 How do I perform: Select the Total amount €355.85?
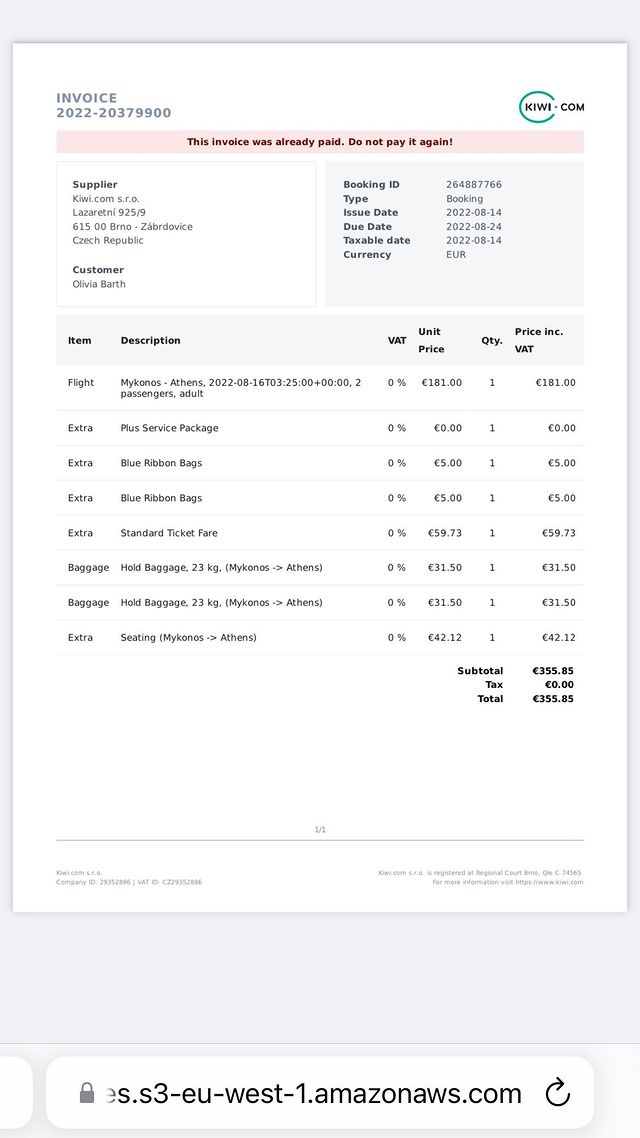(553, 699)
